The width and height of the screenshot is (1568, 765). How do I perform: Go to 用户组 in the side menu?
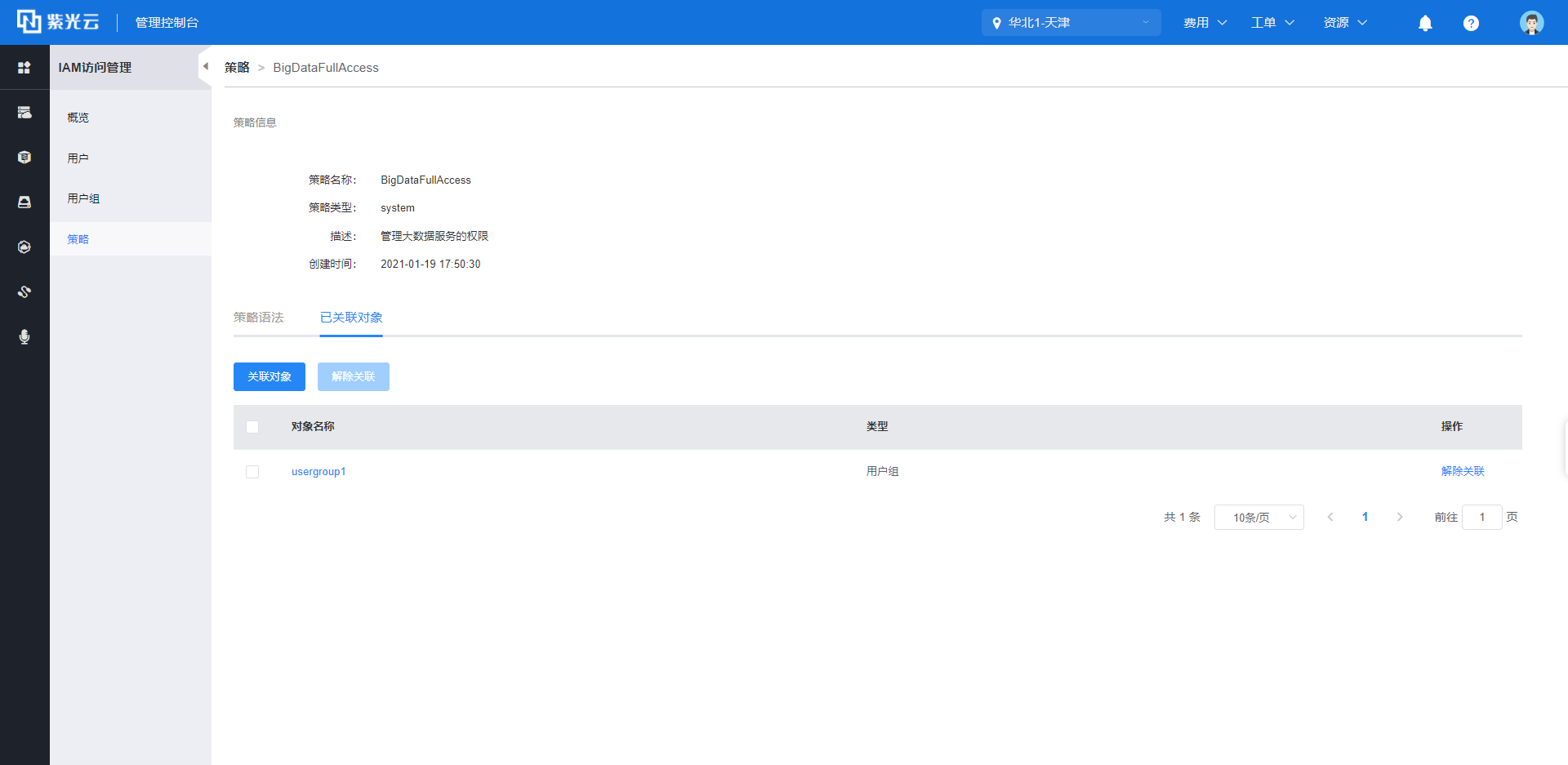pos(83,198)
